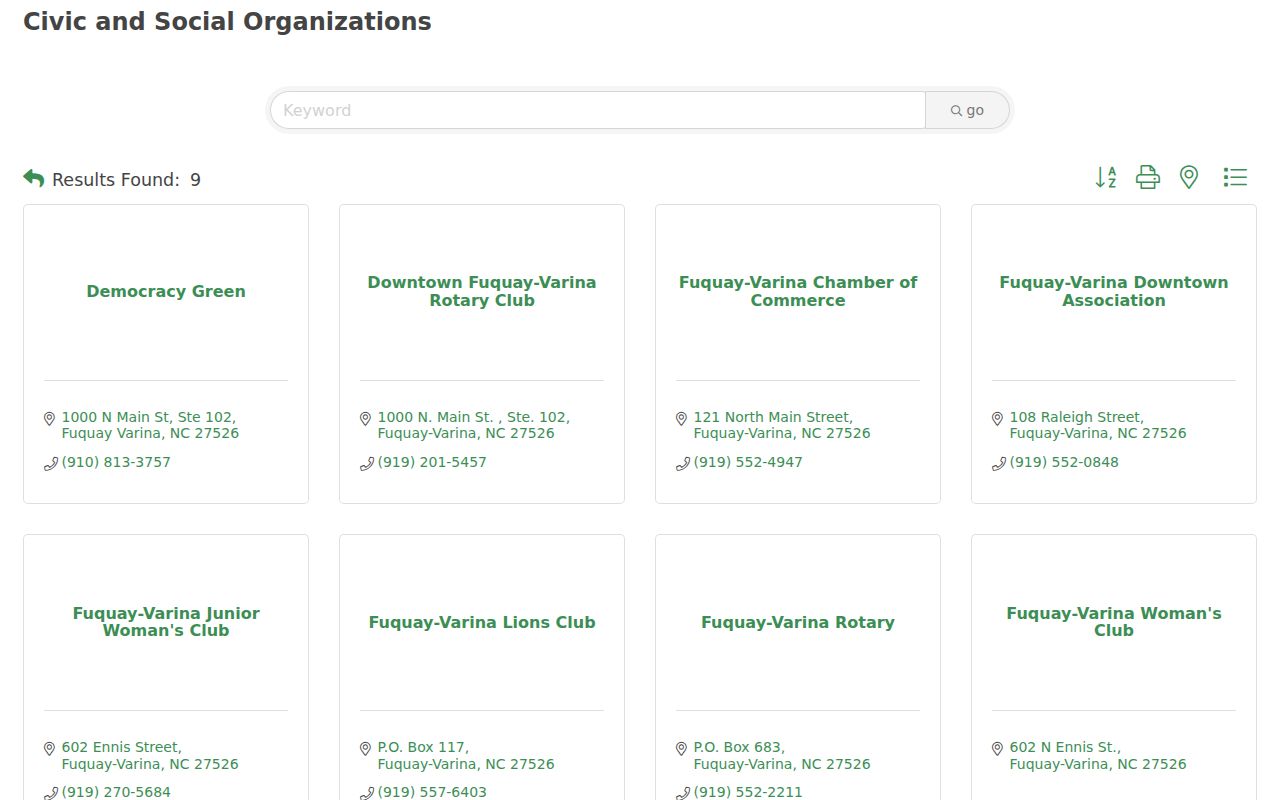The image size is (1280, 800).
Task: Open map view with the location pin icon
Action: pyautogui.click(x=1189, y=178)
